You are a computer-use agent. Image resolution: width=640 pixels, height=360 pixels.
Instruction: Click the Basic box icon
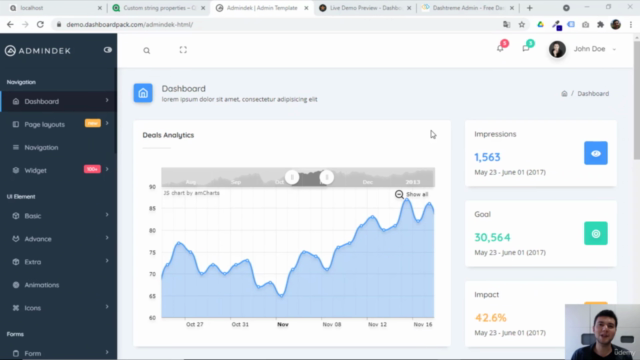tap(16, 216)
